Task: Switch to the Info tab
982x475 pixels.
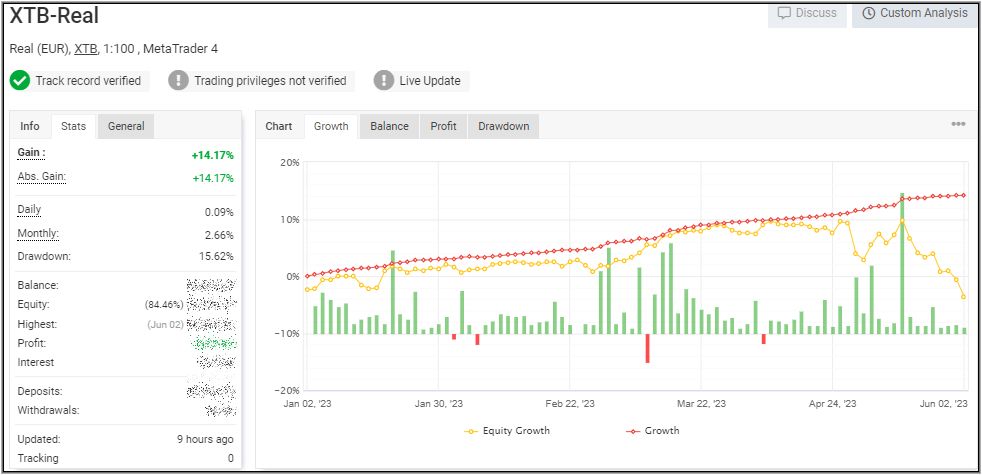Action: tap(30, 126)
